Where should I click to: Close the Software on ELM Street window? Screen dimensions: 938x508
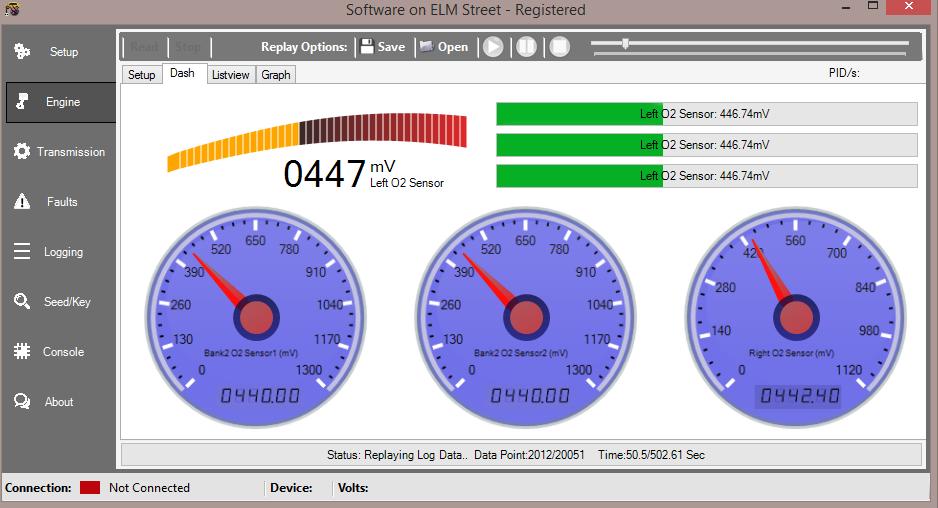909,7
